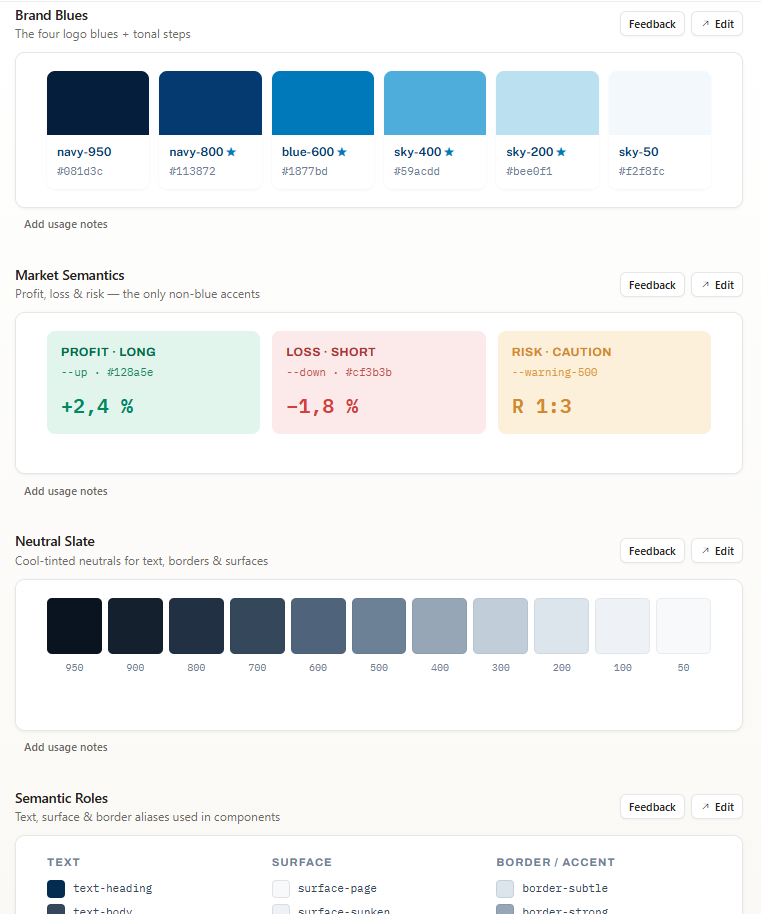The width and height of the screenshot is (761, 914).
Task: Click the 'Brand Blues' section heading
Action: coord(51,16)
